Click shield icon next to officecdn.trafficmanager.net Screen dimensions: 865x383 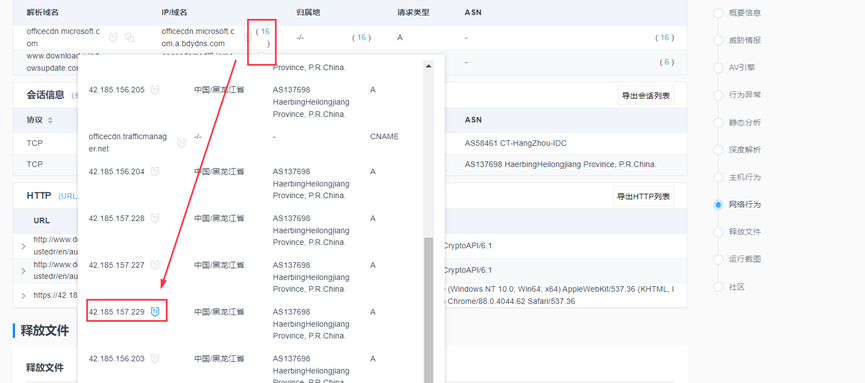(181, 143)
